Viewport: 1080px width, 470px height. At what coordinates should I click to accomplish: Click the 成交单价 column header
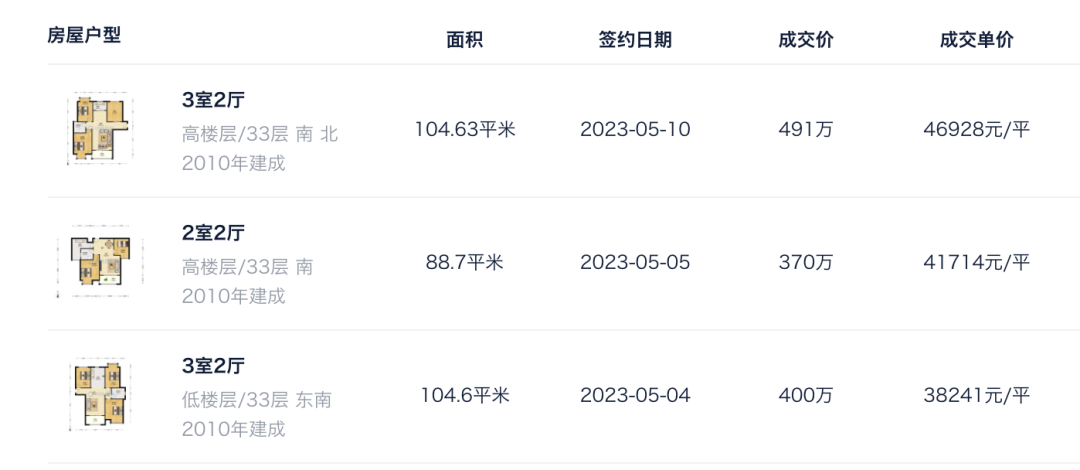977,39
